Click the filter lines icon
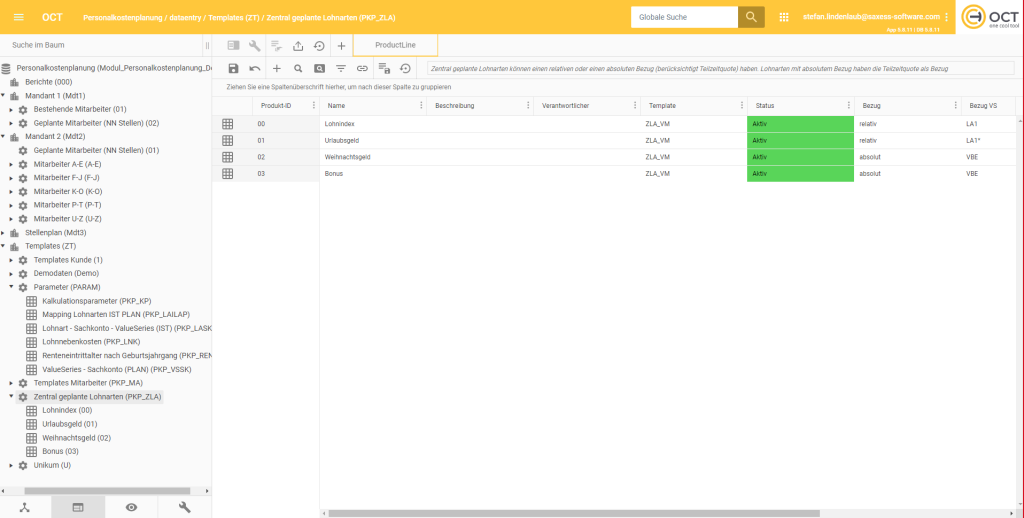Screen dimensions: 1024x518 tap(341, 68)
